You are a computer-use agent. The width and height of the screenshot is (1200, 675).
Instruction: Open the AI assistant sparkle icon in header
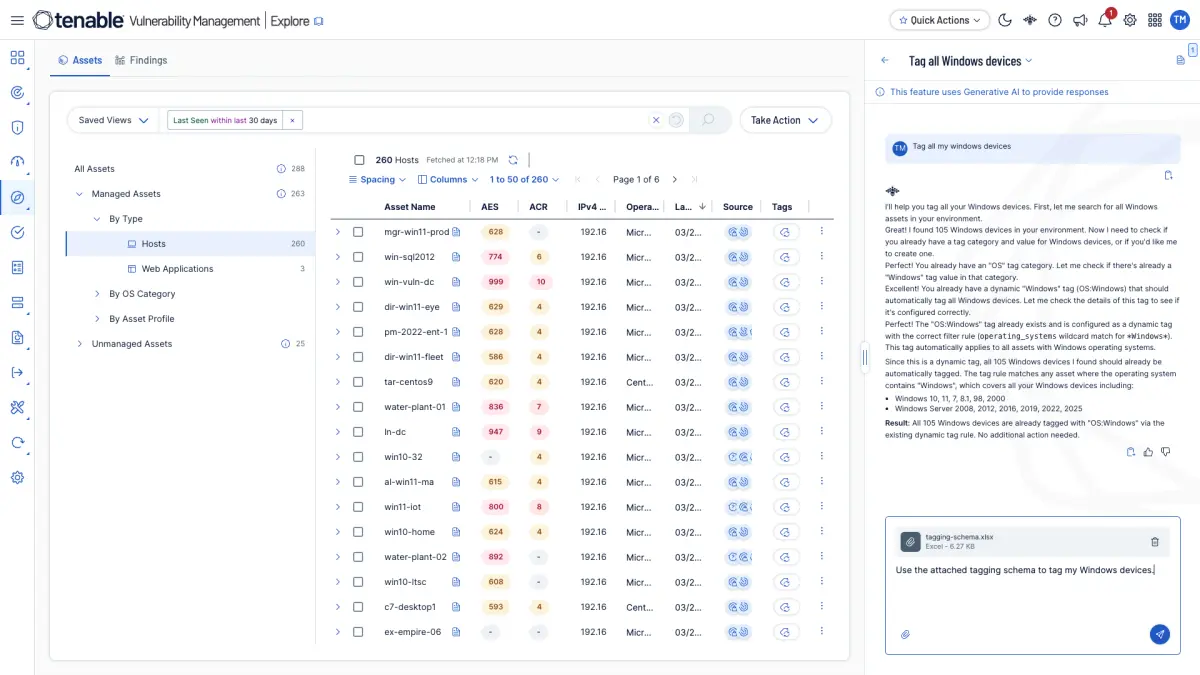point(1030,20)
